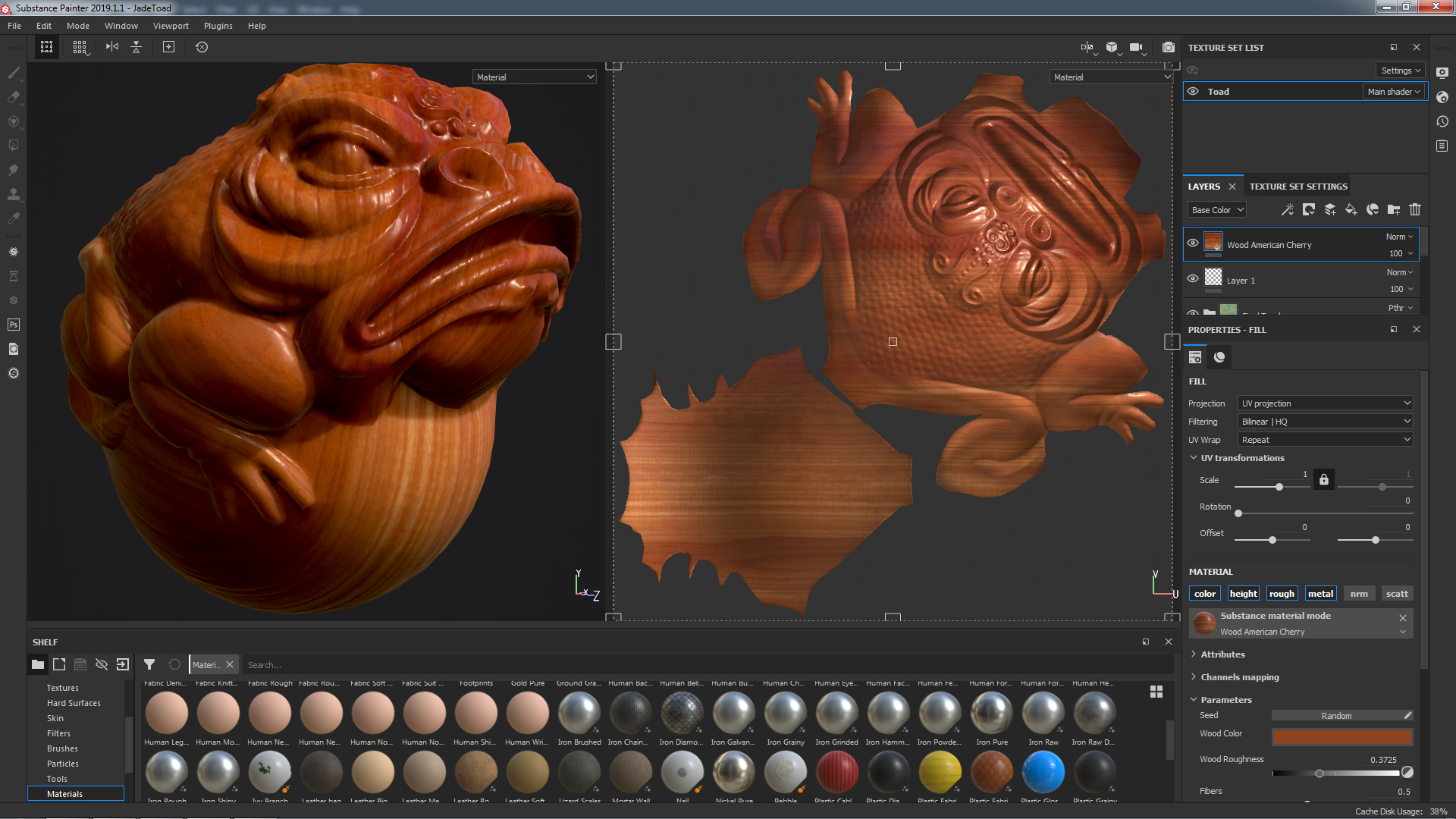The height and width of the screenshot is (819, 1456).
Task: Expand the UV Wrap Repeat dropdown
Action: (x=1322, y=439)
